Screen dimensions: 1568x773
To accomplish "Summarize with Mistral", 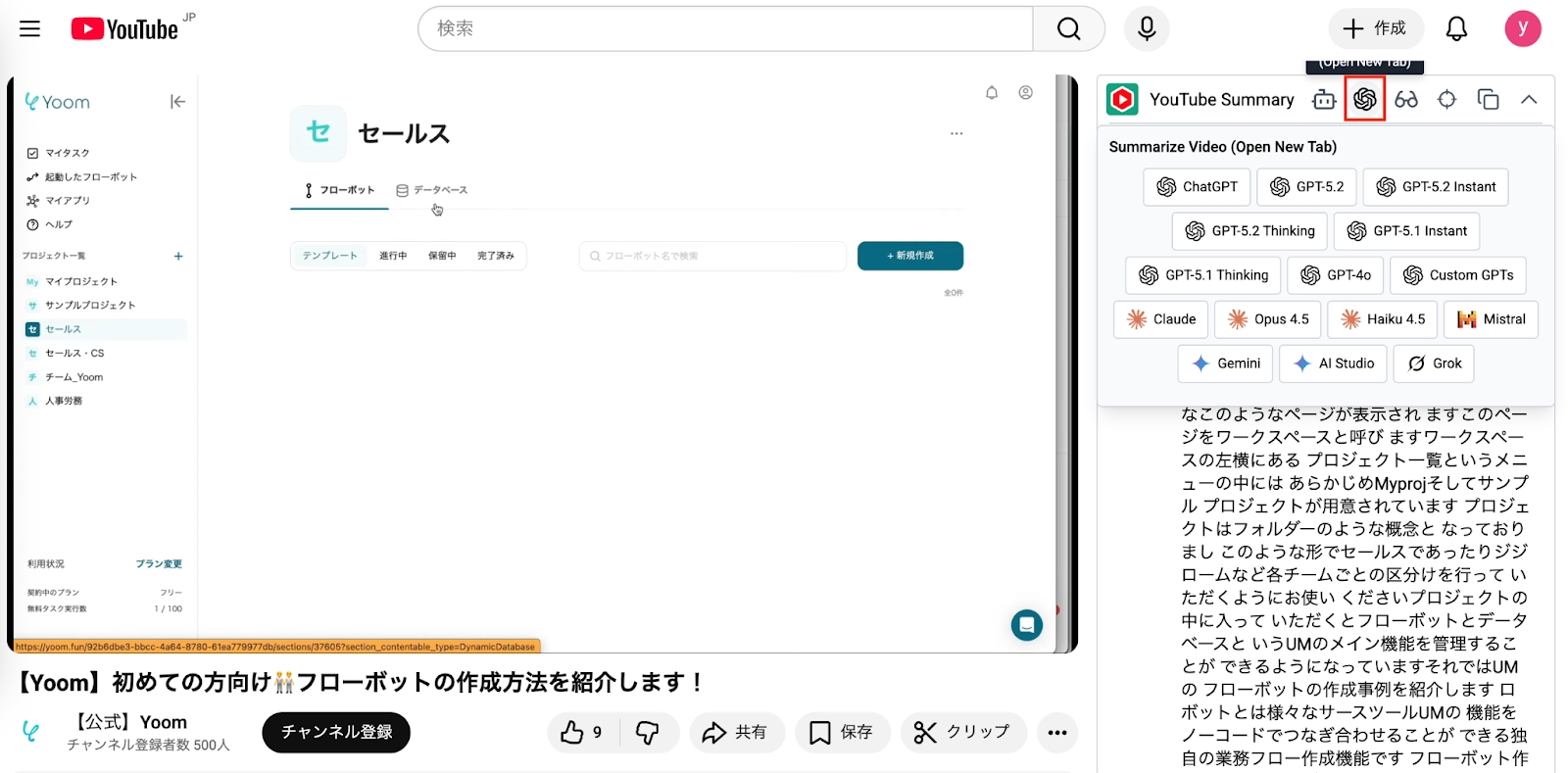I will 1492,319.
